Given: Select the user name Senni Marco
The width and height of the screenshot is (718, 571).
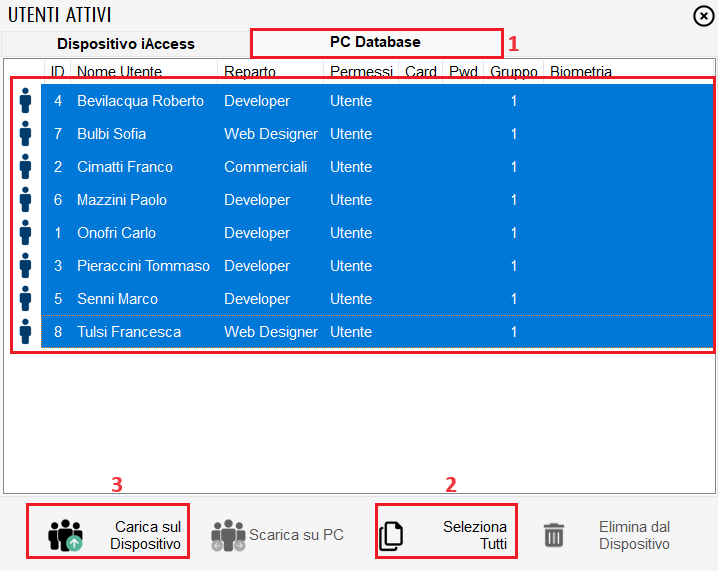Looking at the screenshot, I should [x=117, y=299].
